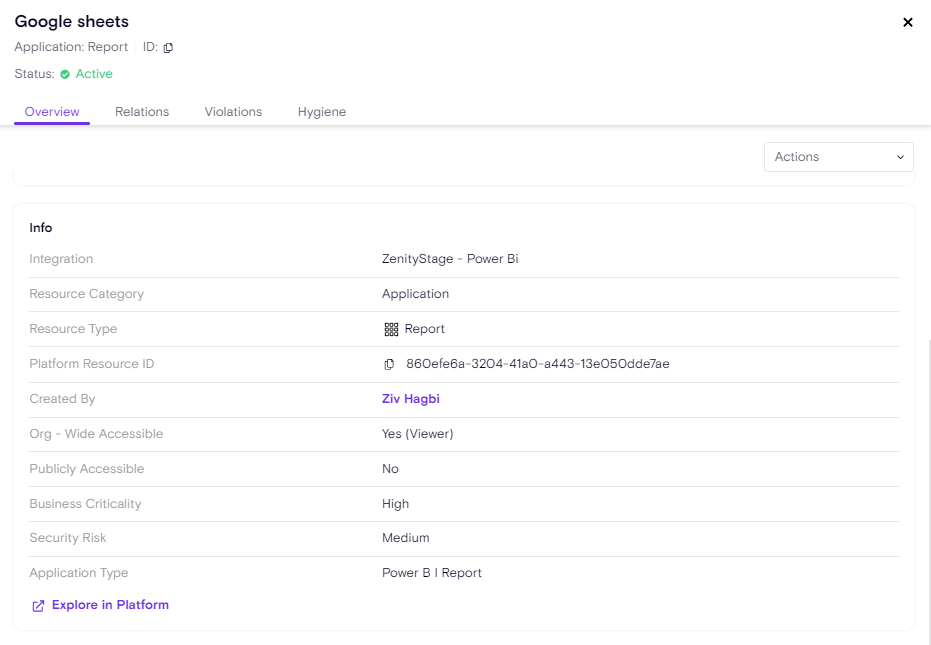Open the Ziv Hagbi creator link
Screen dimensions: 931x645
pyautogui.click(x=410, y=399)
